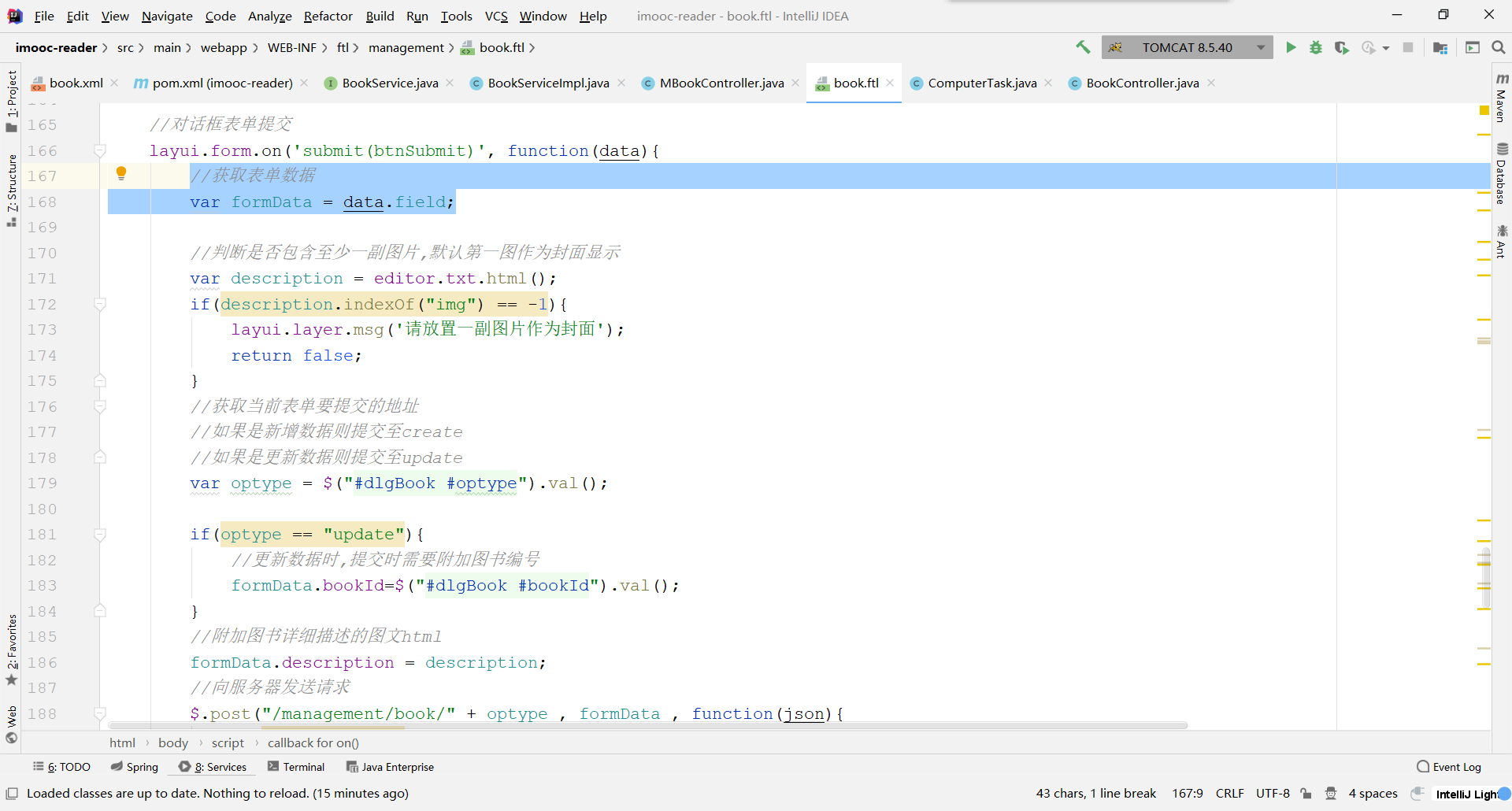This screenshot has height=811, width=1512.
Task: Click the WEB-INF breadcrumb
Action: (292, 47)
